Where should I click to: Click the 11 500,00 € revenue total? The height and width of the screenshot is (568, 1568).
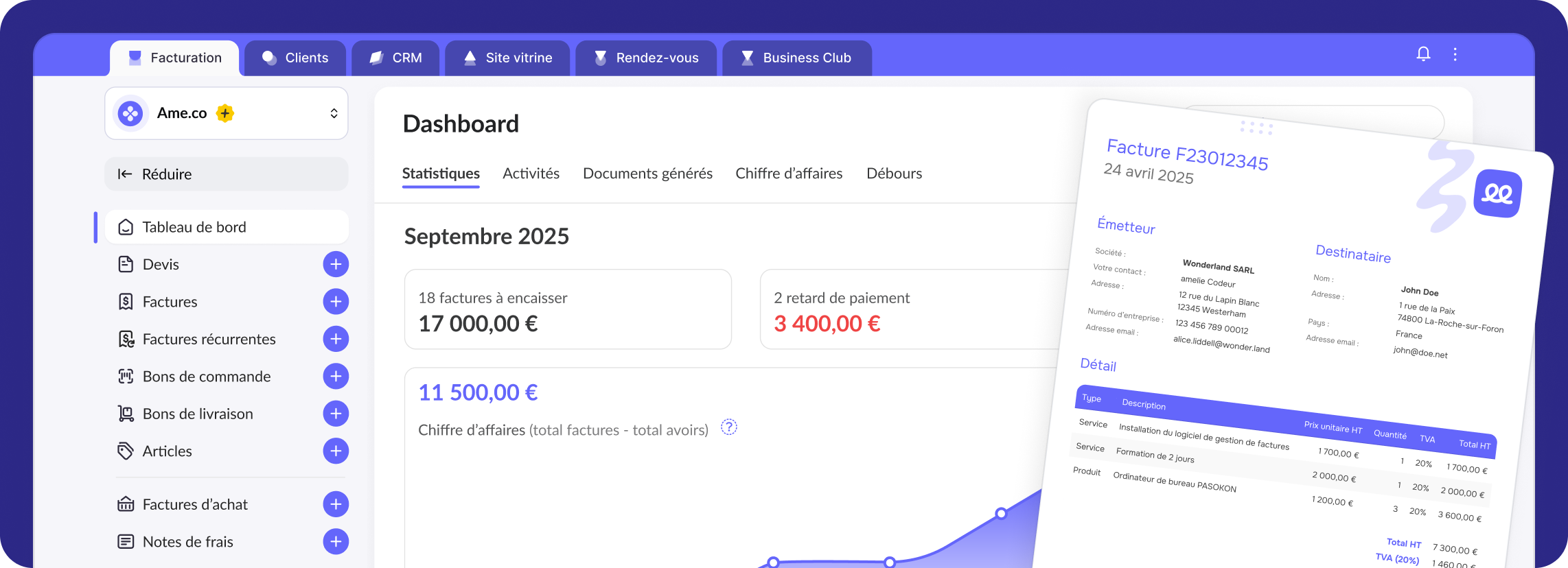(x=478, y=392)
